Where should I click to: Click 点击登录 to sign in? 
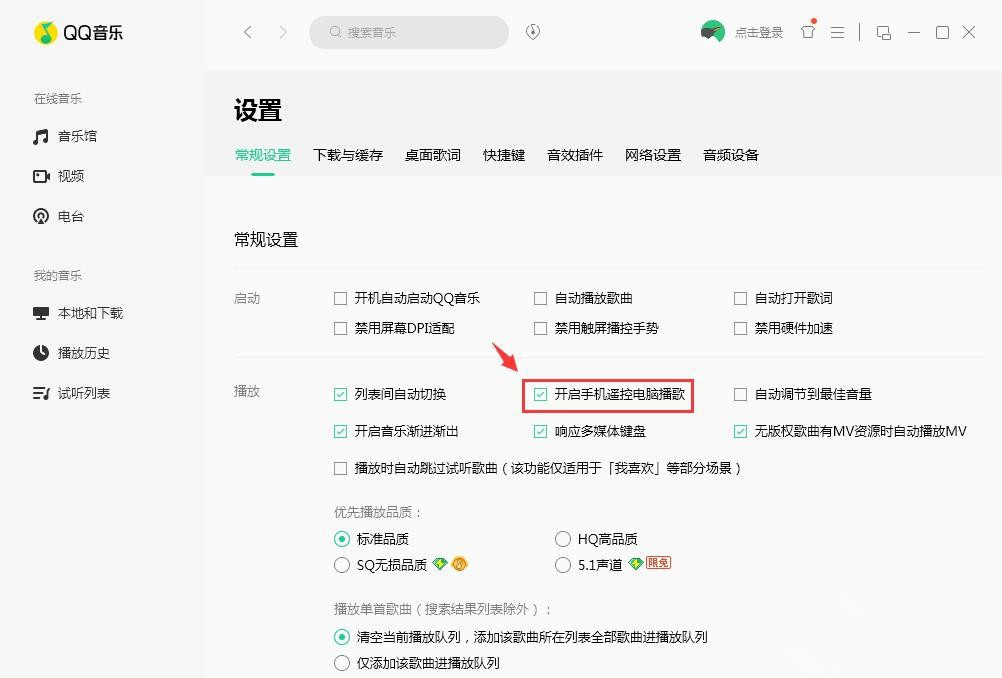point(758,32)
